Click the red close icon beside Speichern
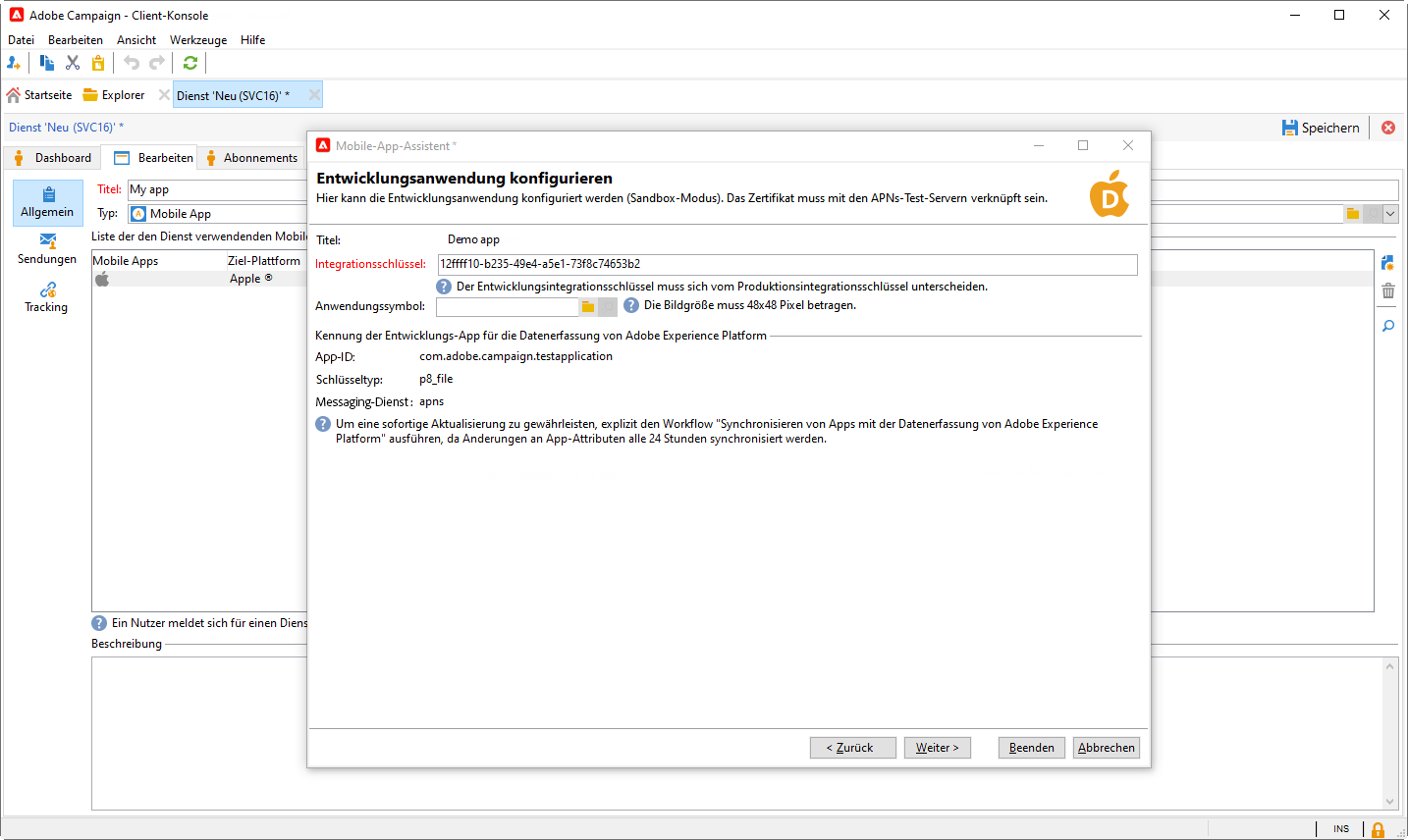This screenshot has height=840, width=1408. pyautogui.click(x=1388, y=128)
